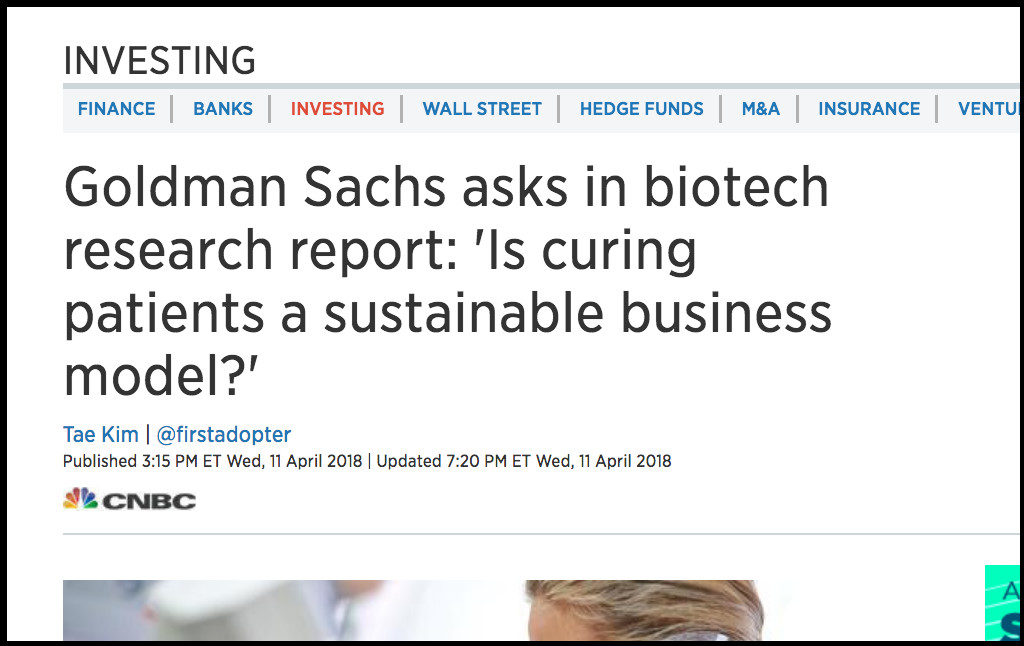
Task: Click the large INVESTING section heading
Action: click(x=159, y=61)
